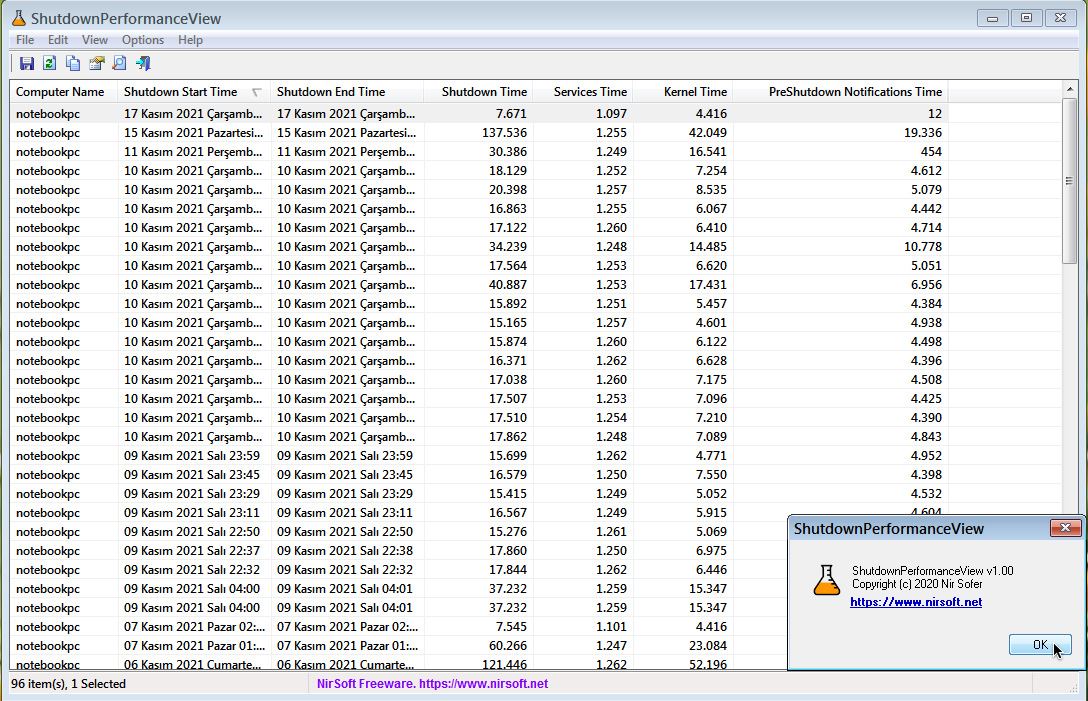Click the Shutdown Time cell 18.129
The height and width of the screenshot is (701, 1088).
(x=508, y=171)
